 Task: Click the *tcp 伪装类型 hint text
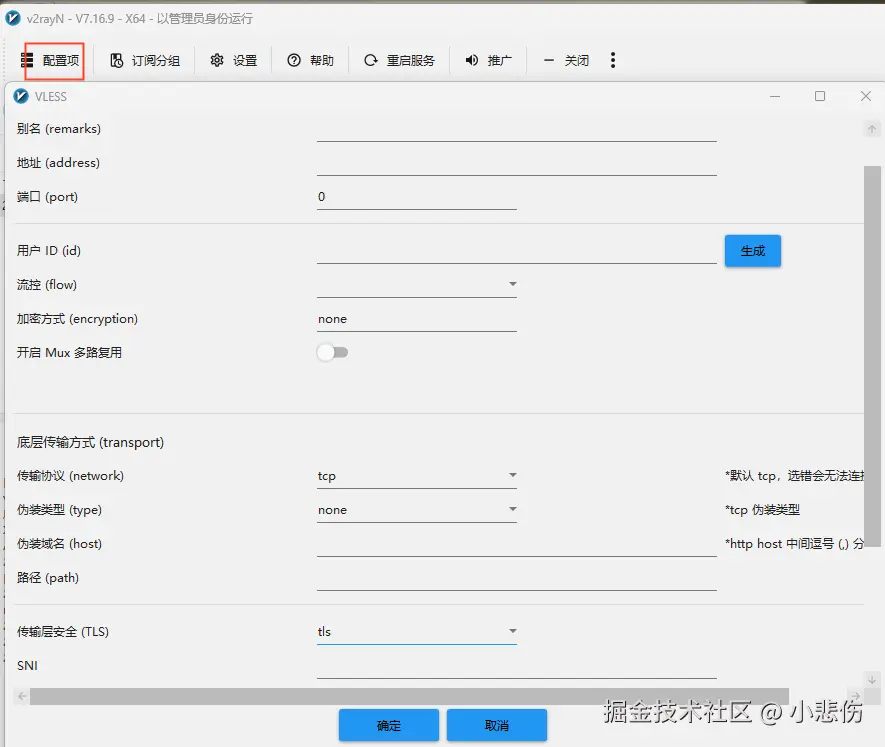tap(763, 510)
